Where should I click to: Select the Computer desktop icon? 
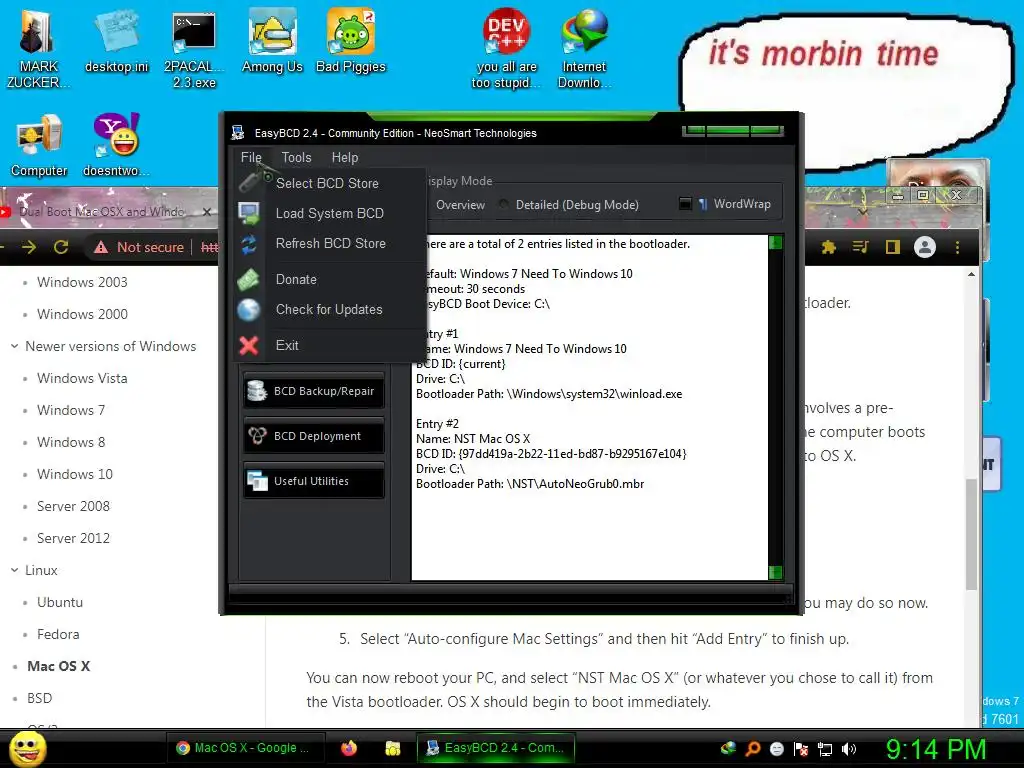click(39, 145)
